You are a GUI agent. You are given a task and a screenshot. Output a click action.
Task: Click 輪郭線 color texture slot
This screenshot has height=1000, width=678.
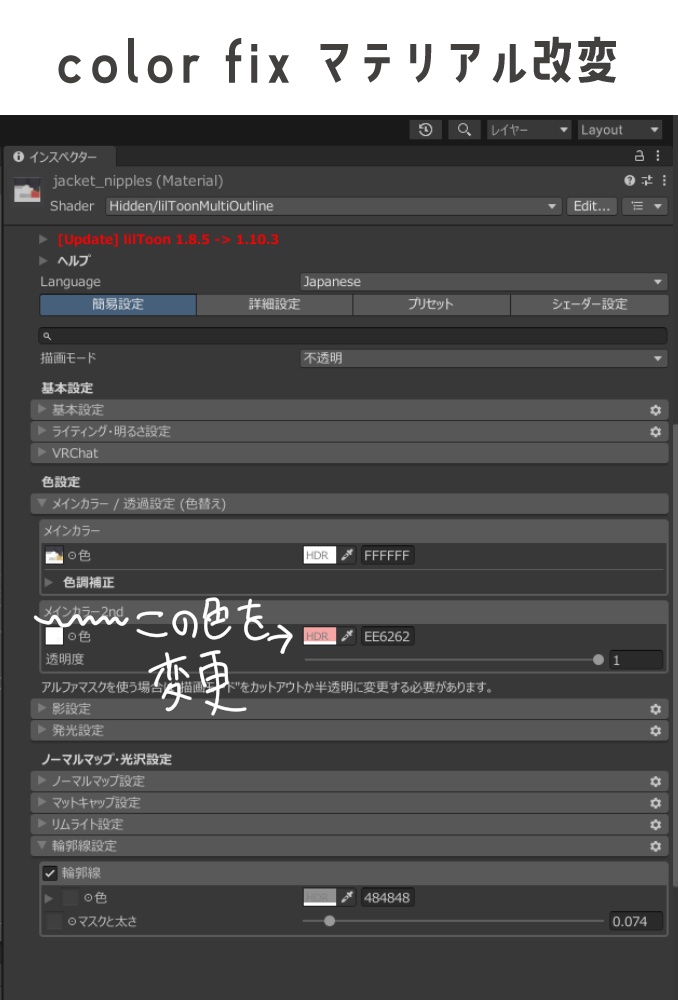pyautogui.click(x=70, y=898)
